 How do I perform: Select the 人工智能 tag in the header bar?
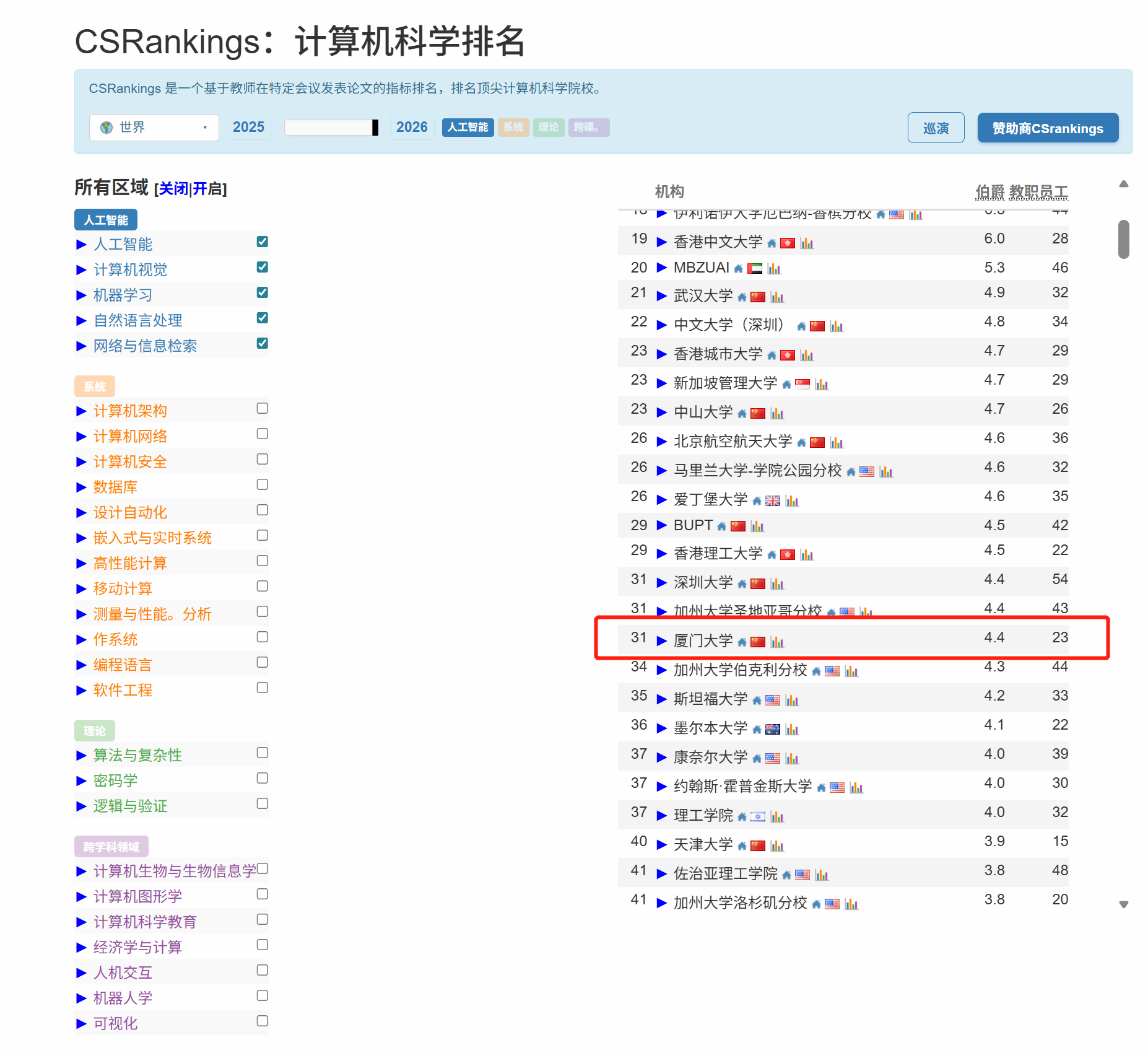pos(467,128)
